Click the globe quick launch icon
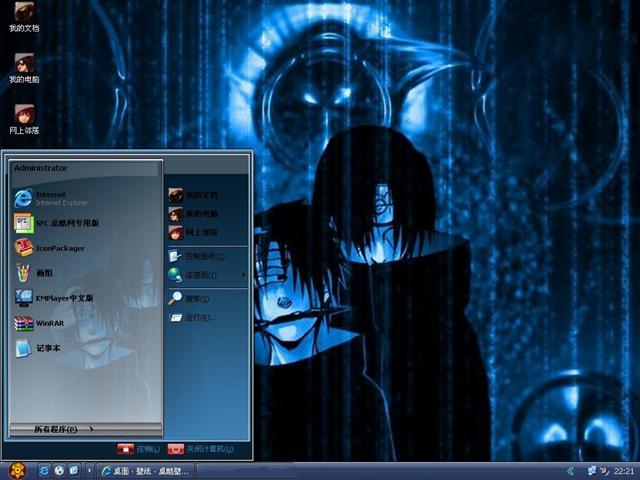The height and width of the screenshot is (480, 640). tap(59, 471)
